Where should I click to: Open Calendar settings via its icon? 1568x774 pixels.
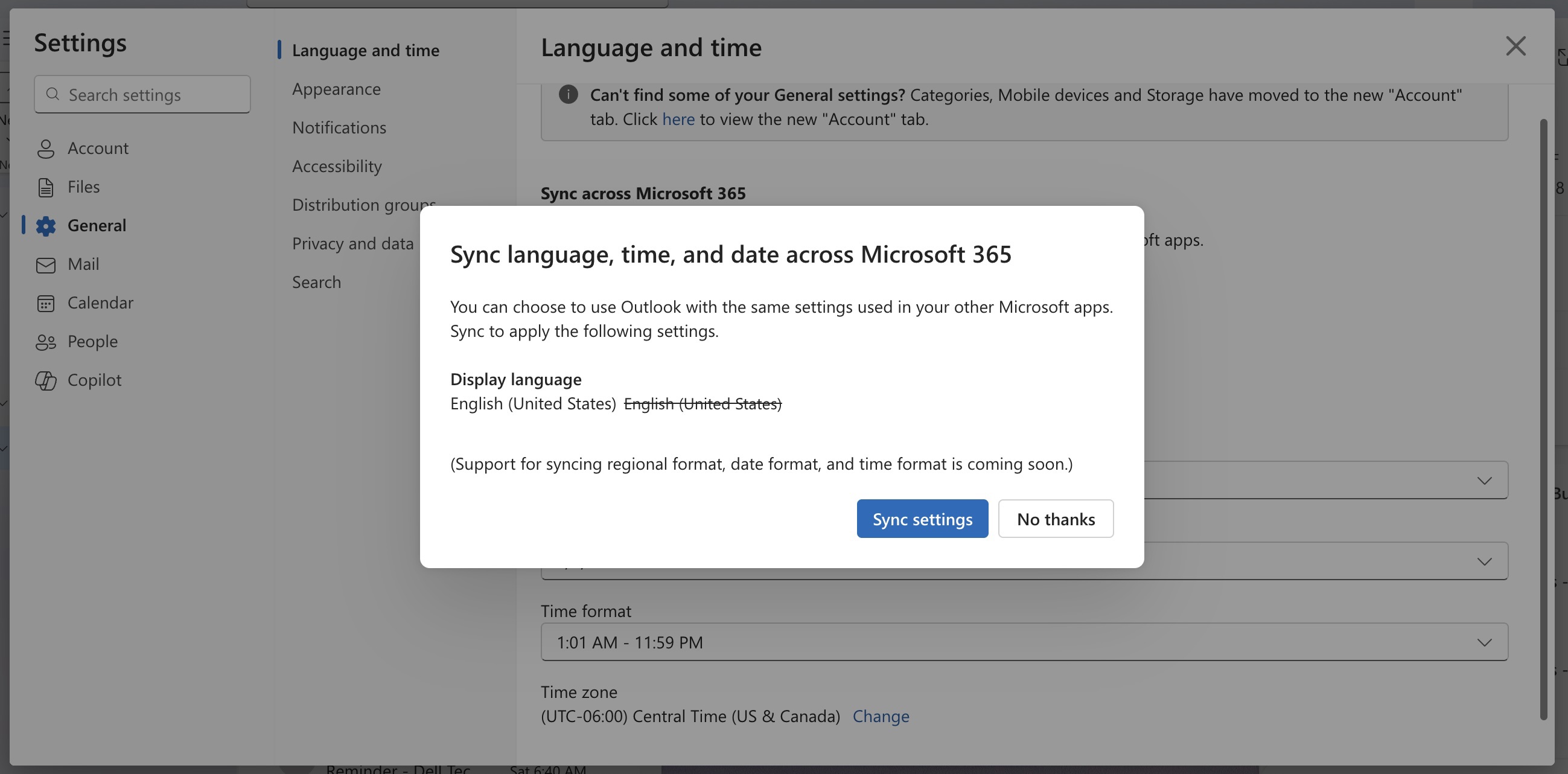click(x=46, y=302)
